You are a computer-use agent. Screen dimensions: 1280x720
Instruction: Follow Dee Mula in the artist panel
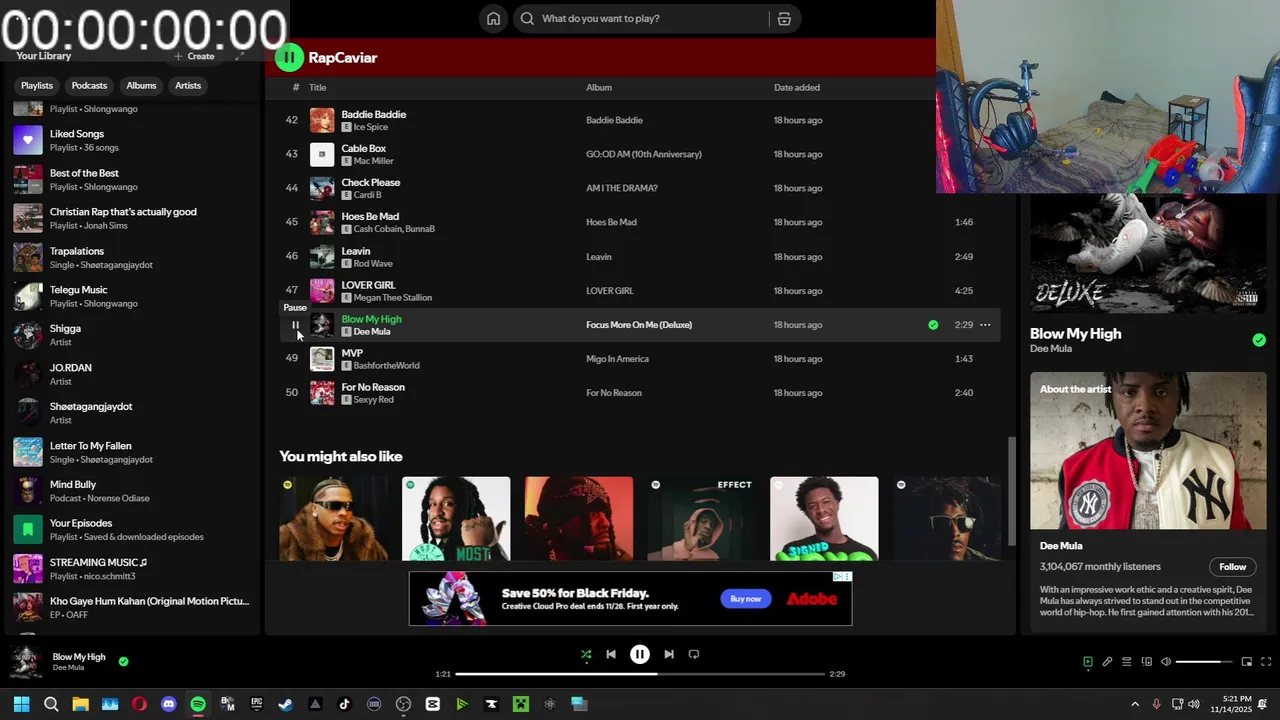point(1232,567)
